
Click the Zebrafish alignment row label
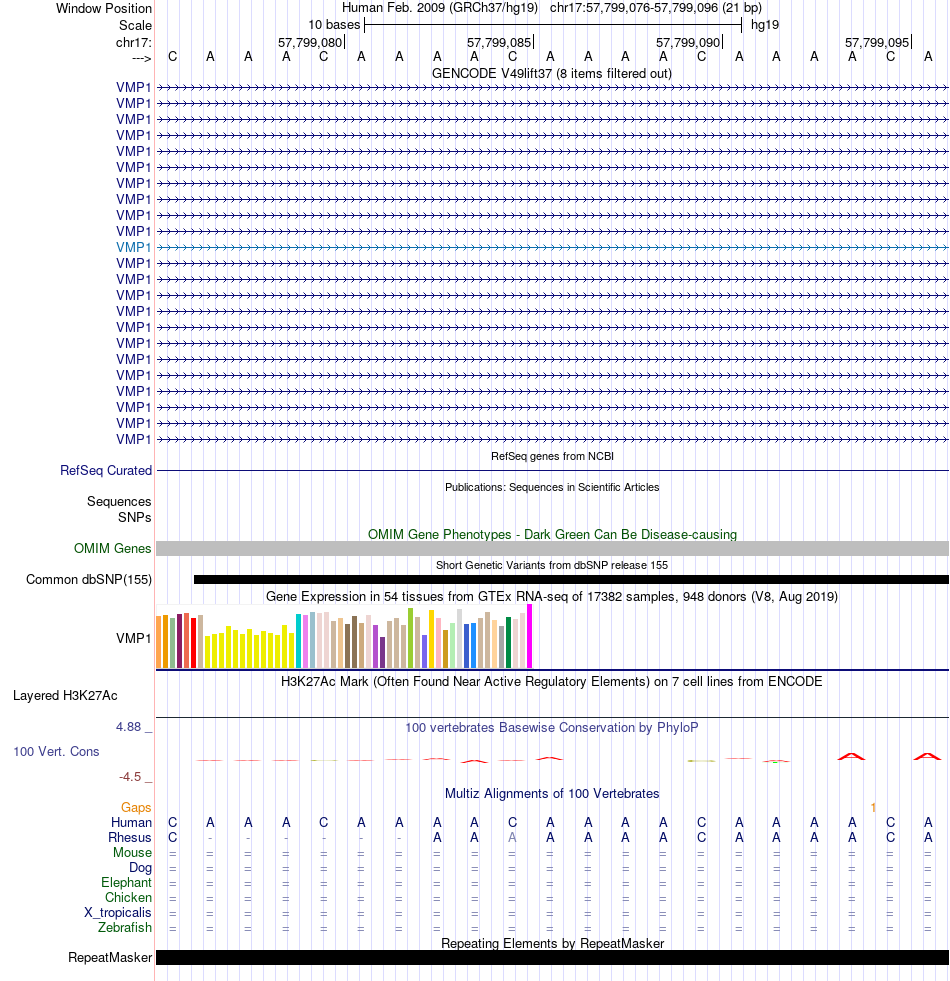coord(125,928)
